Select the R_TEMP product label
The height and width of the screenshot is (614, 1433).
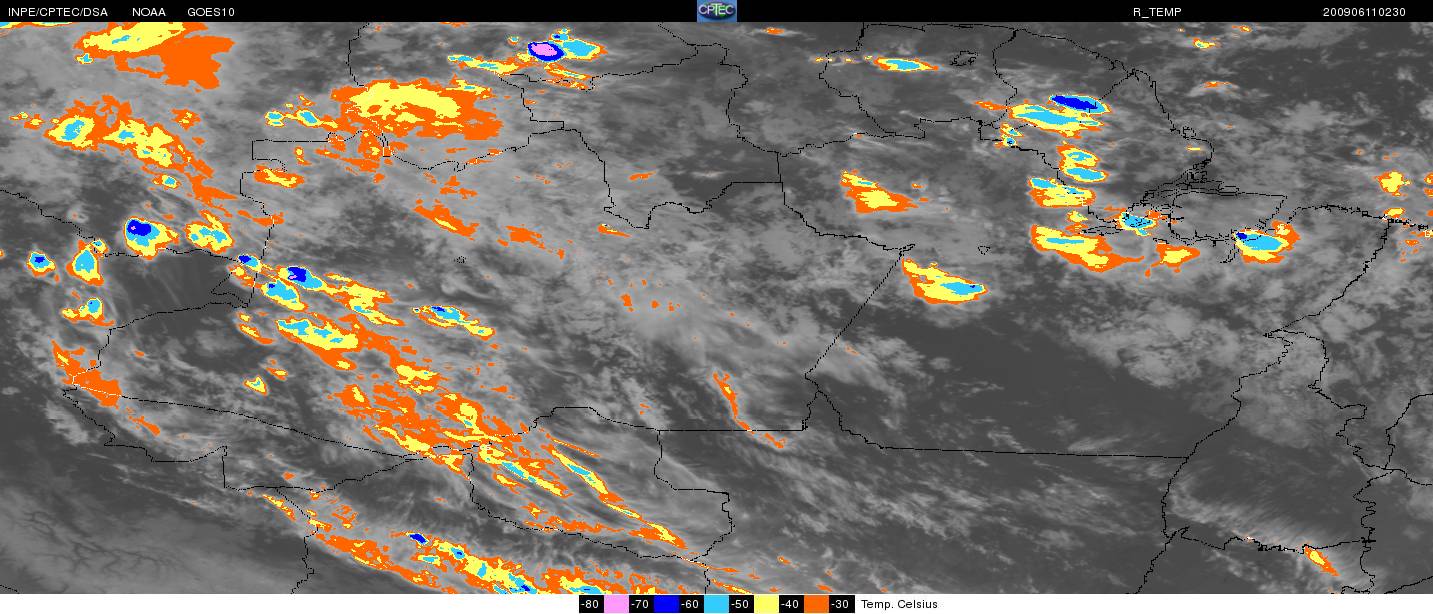tap(1157, 12)
